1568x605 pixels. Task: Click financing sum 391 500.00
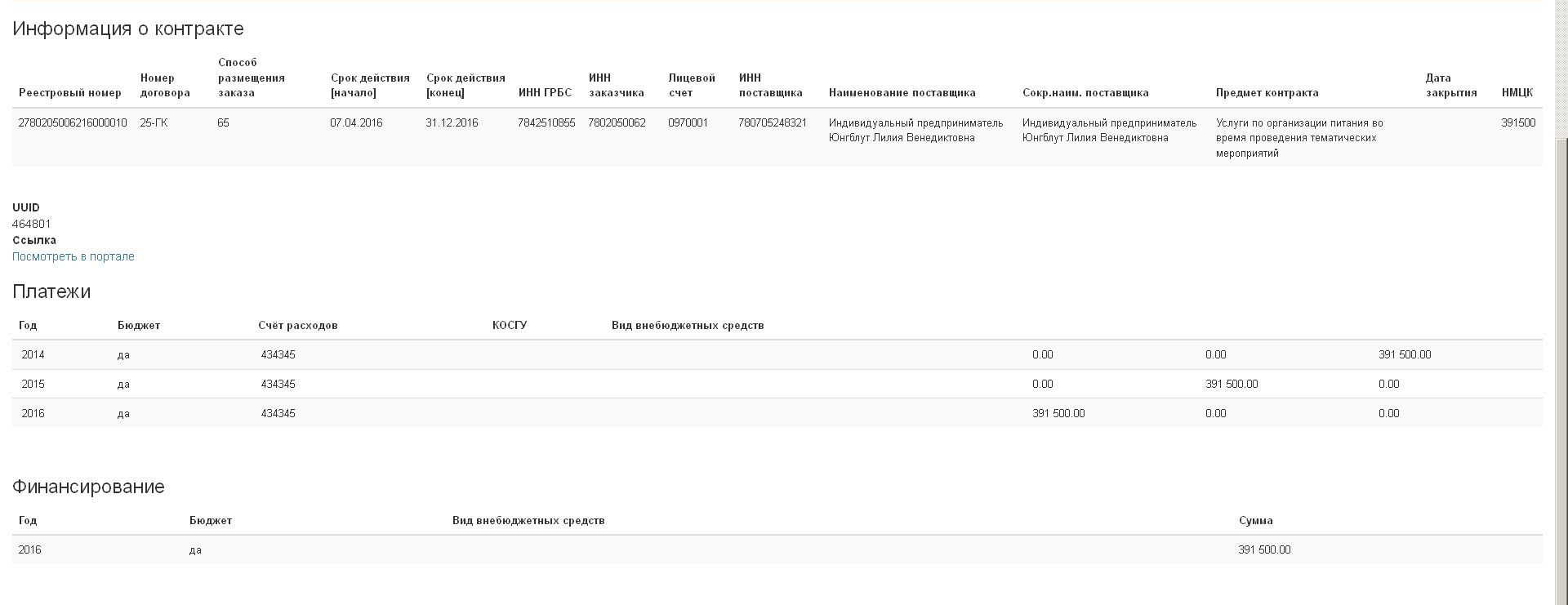click(x=1264, y=549)
